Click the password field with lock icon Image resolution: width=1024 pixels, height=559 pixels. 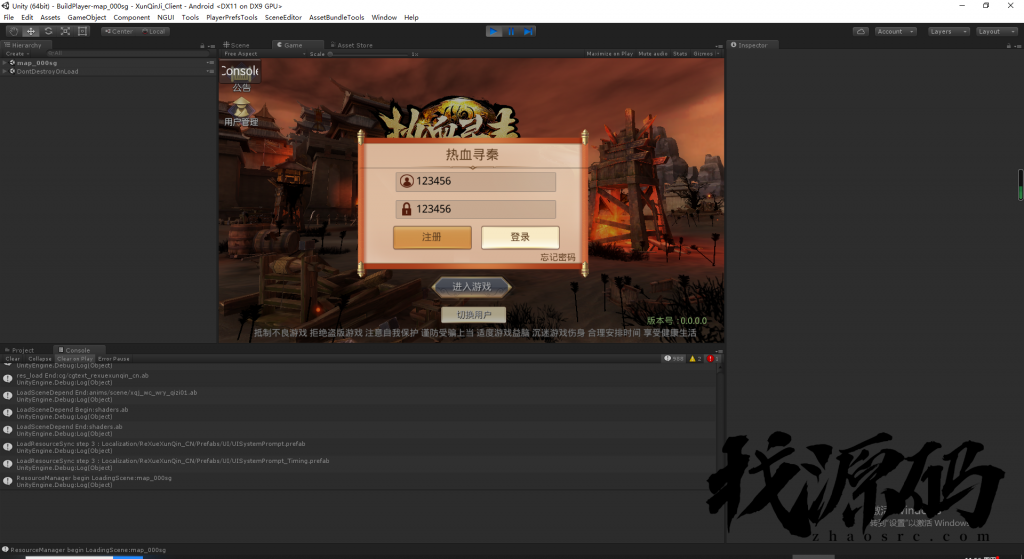click(x=475, y=209)
